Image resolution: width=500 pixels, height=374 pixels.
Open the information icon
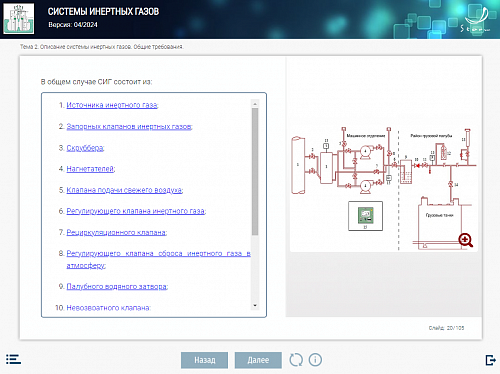(315, 360)
